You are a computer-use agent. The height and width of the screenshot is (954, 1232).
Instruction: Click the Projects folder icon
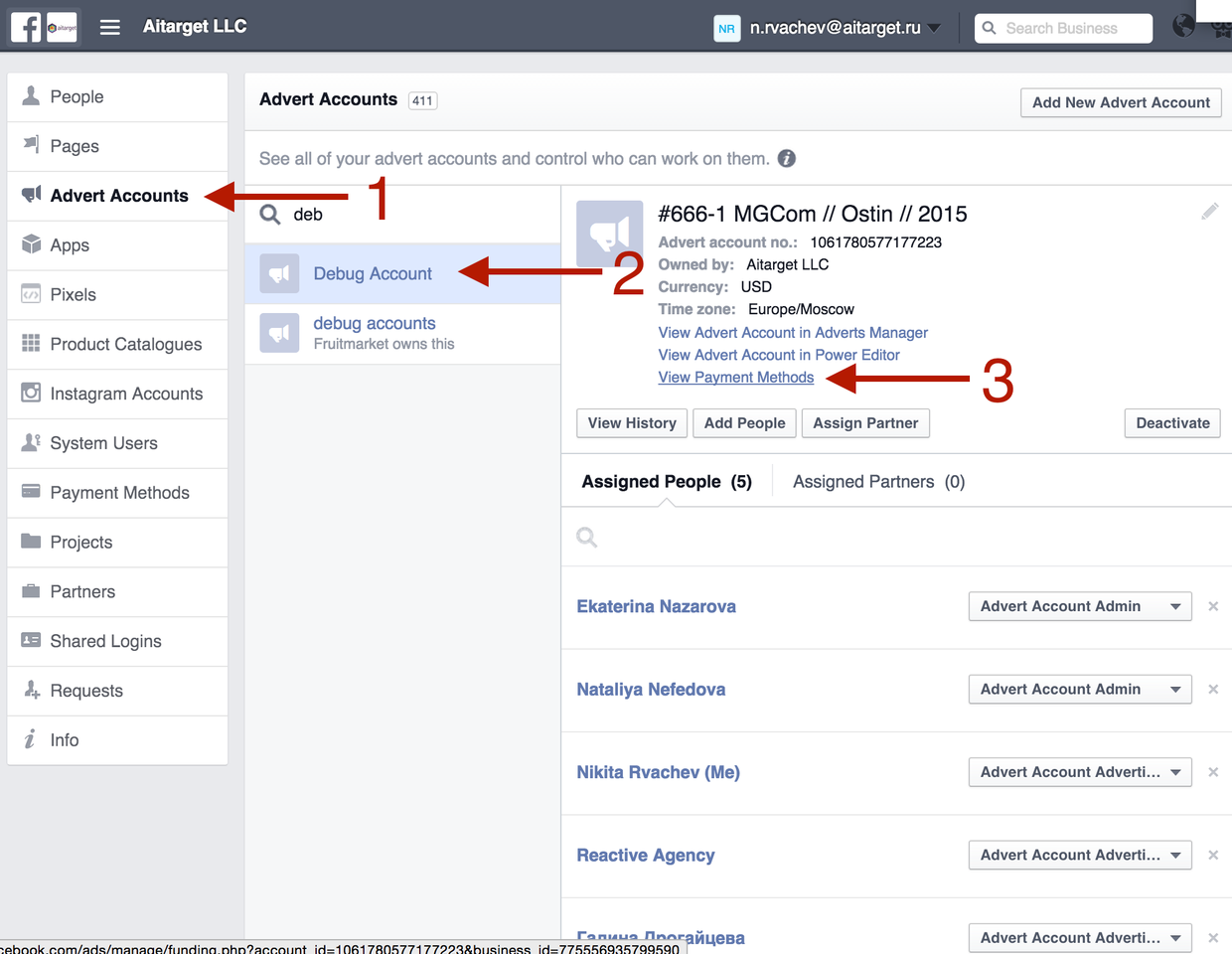[x=31, y=541]
